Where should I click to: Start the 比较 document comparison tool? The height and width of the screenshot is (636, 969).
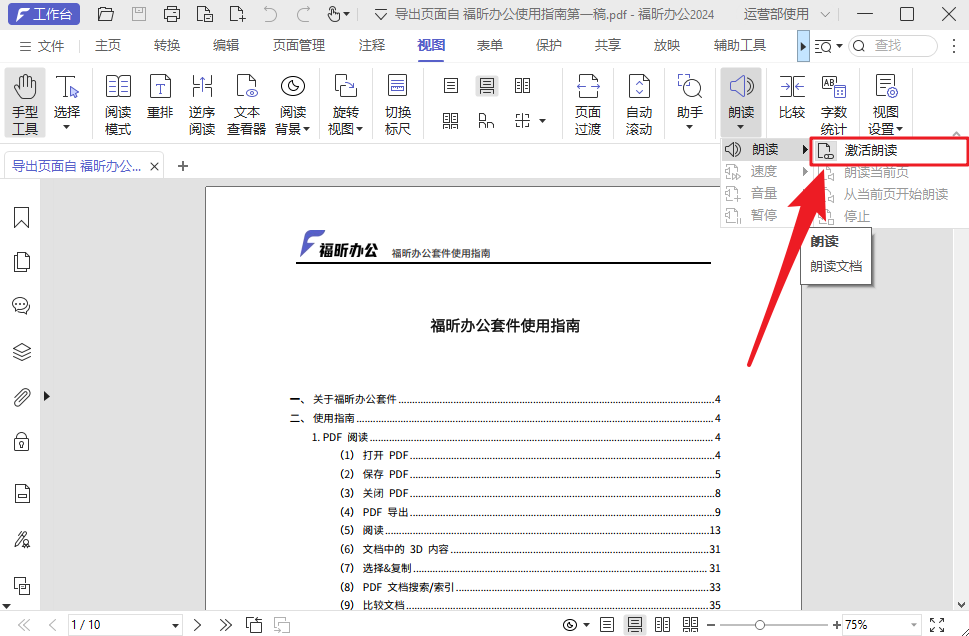[x=791, y=100]
